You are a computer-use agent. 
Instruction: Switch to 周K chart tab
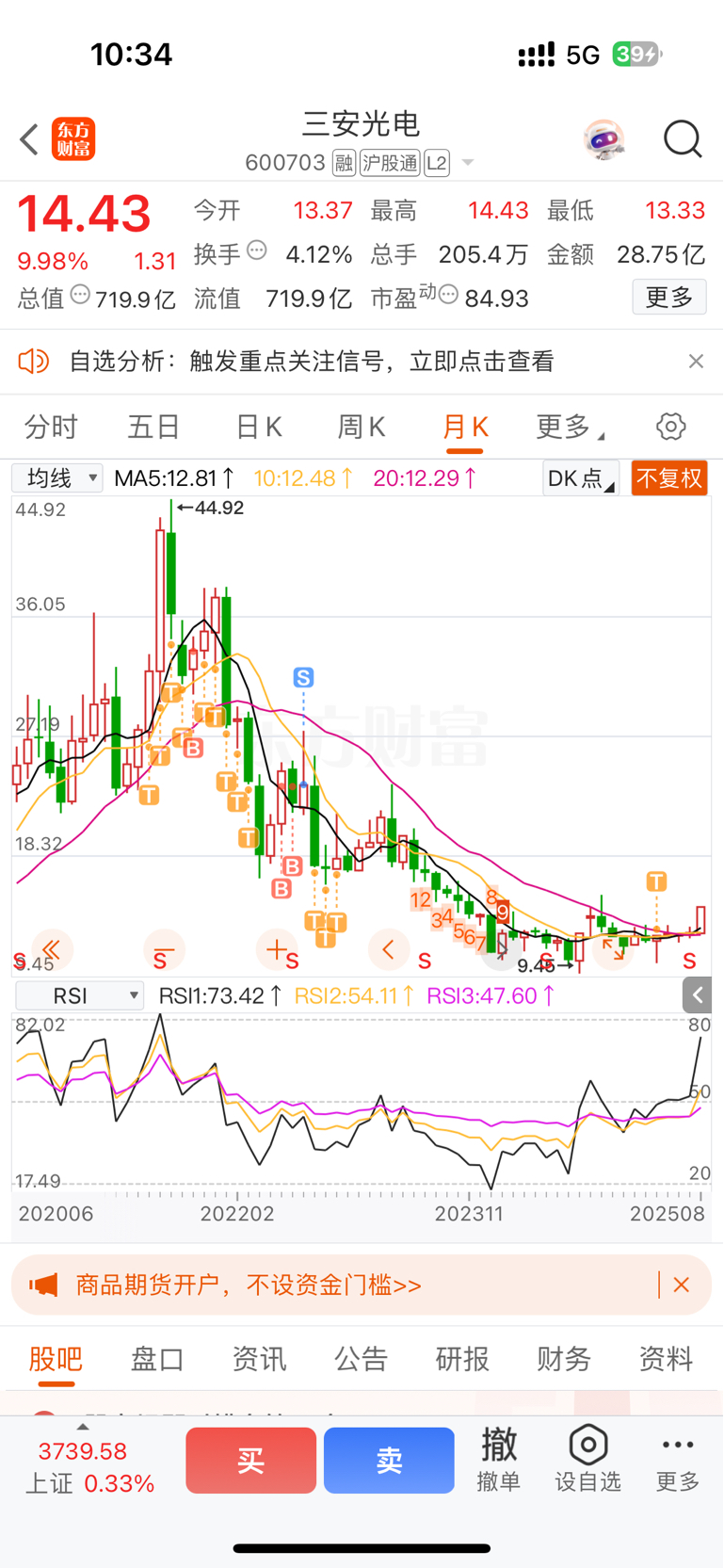(362, 427)
